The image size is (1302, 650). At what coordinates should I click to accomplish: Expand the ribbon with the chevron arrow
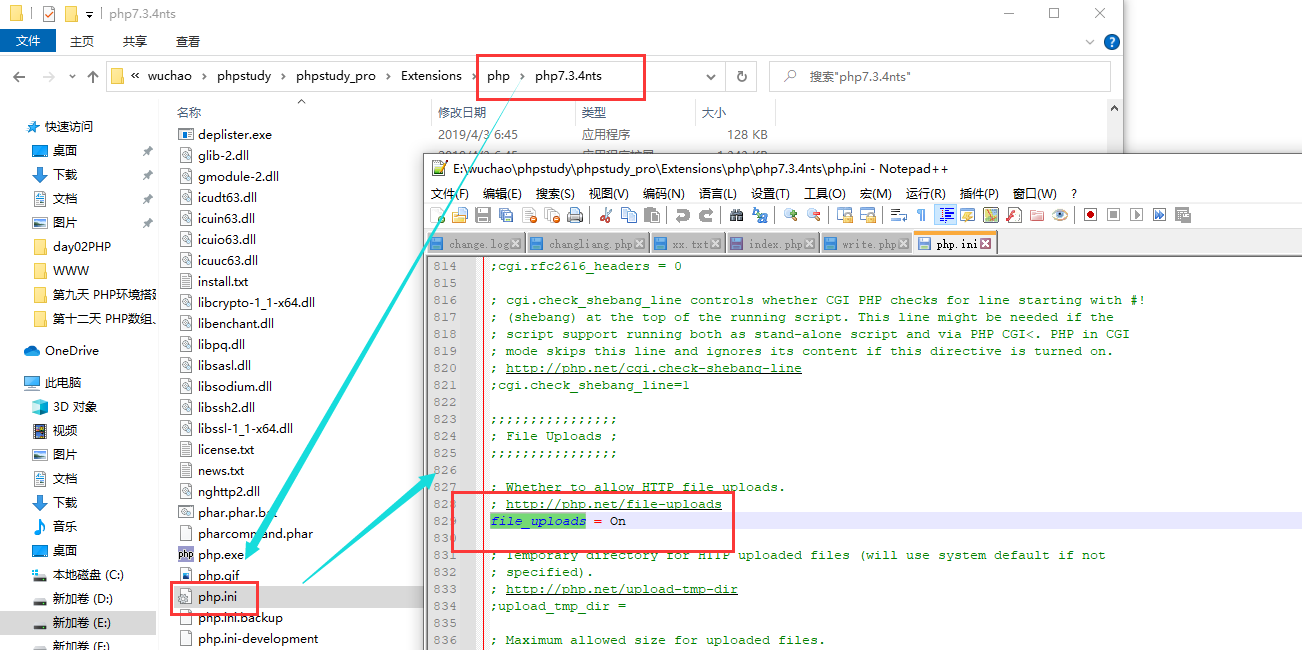(1088, 42)
